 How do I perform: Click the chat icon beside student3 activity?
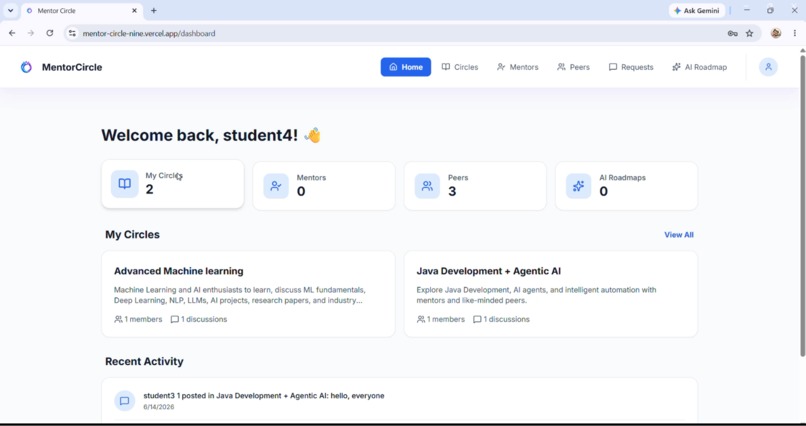pos(124,401)
